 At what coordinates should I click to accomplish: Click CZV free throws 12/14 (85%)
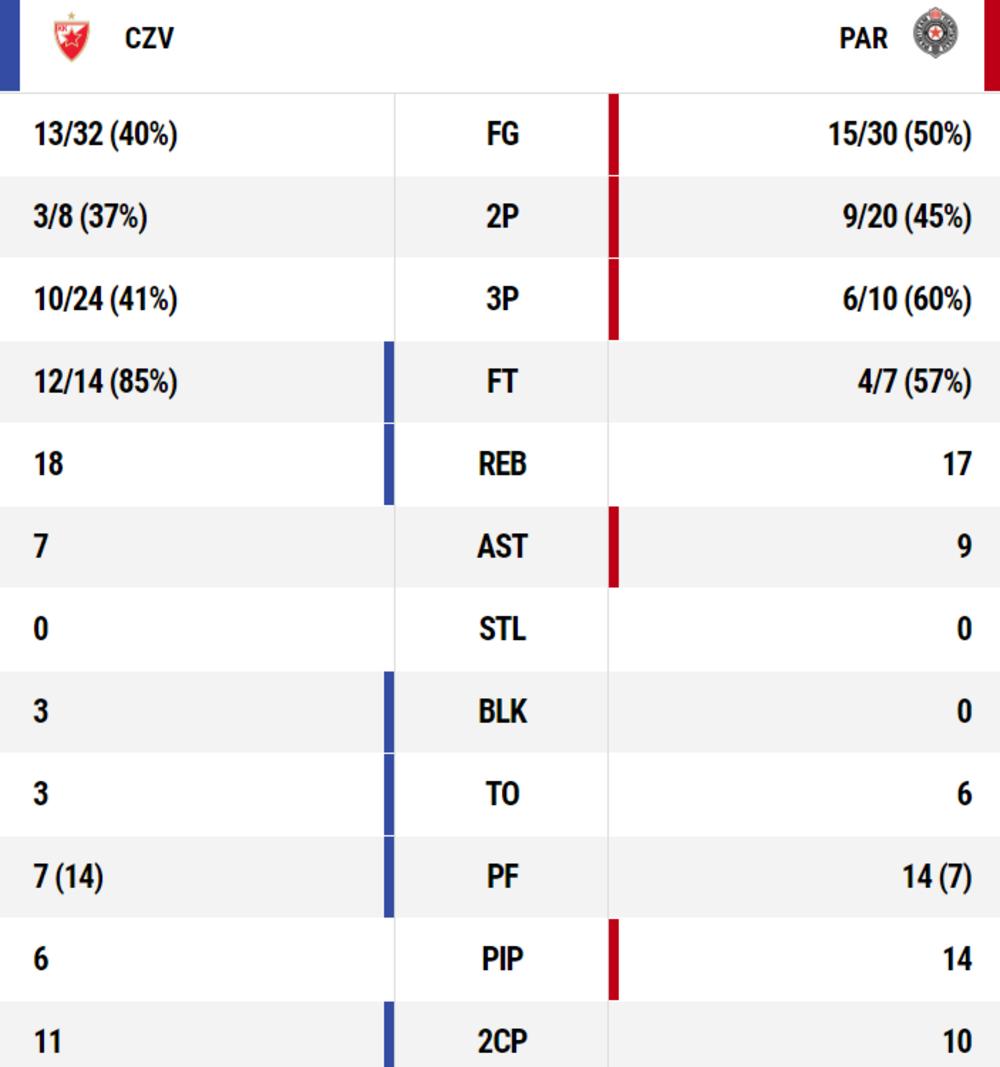105,382
